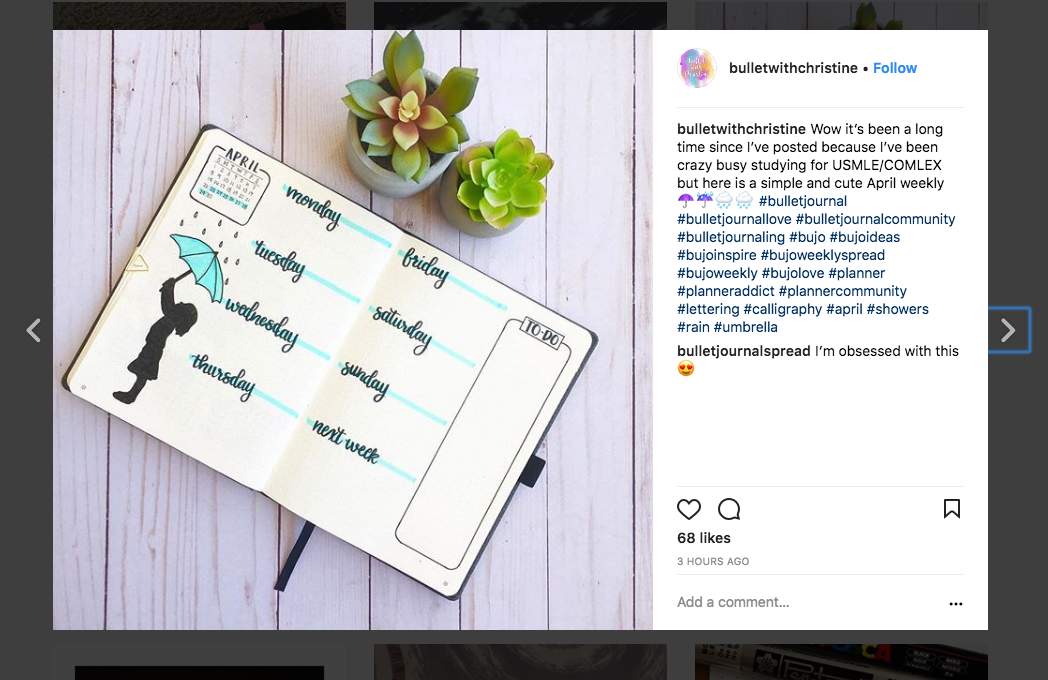Follow bulletwithchristine
The image size is (1048, 680).
(x=895, y=68)
